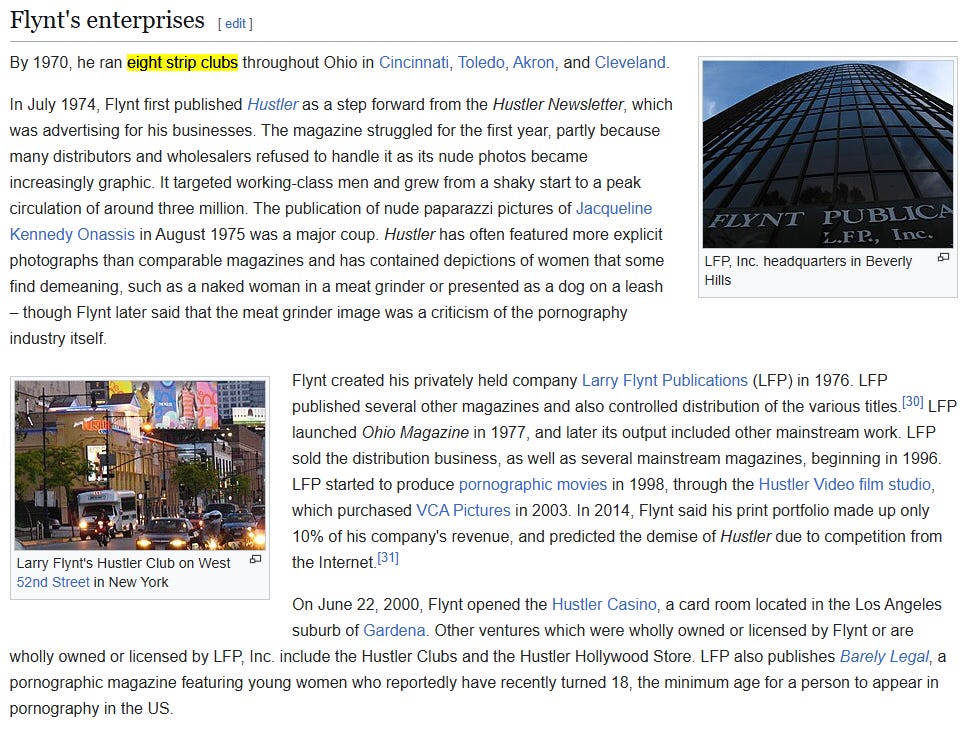The height and width of the screenshot is (737, 963).
Task: Open the Cincinnati link
Action: click(413, 63)
